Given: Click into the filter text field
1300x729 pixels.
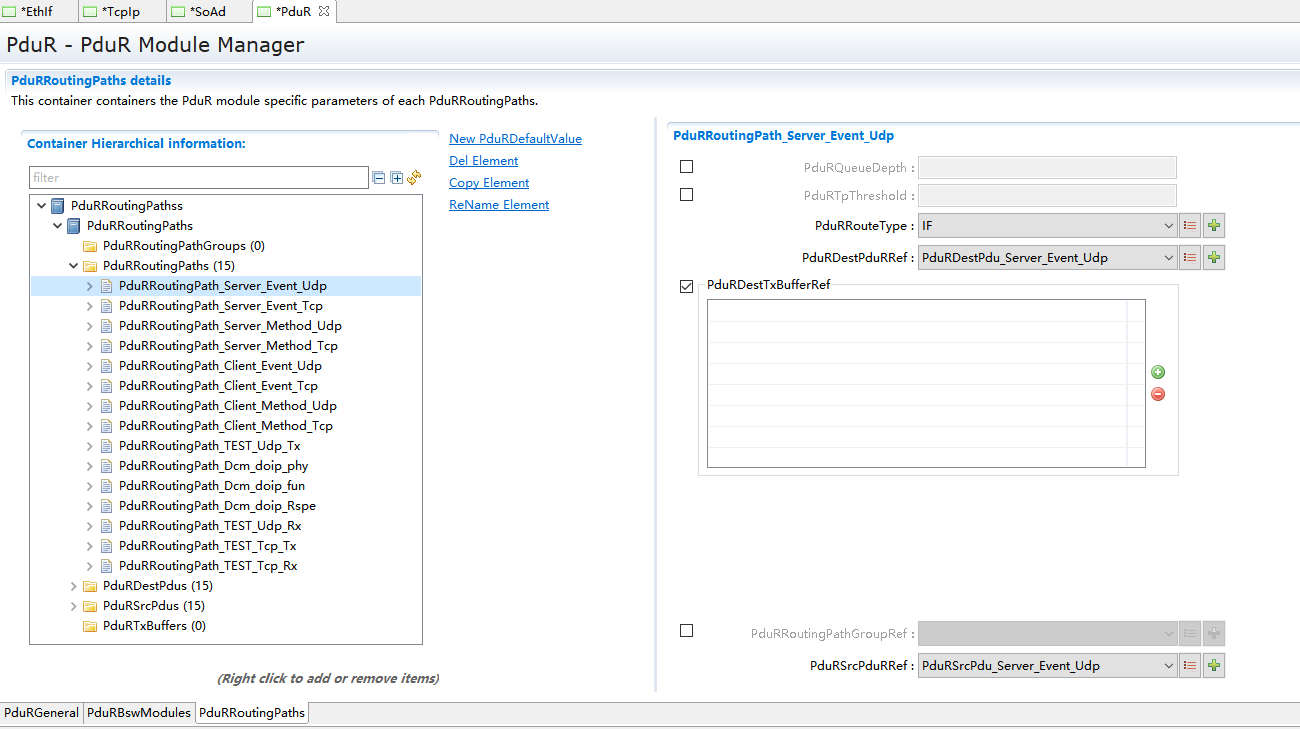Looking at the screenshot, I should [x=198, y=178].
